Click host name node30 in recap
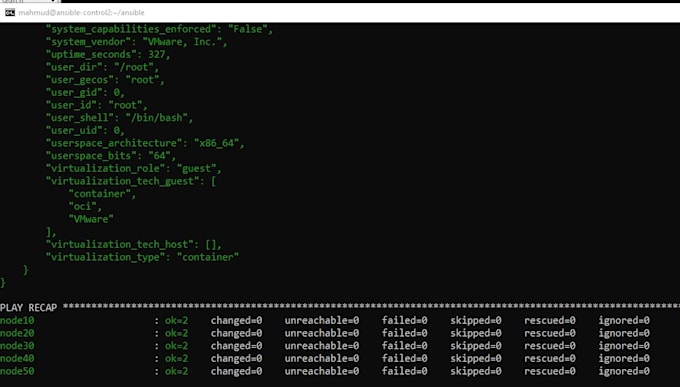The height and width of the screenshot is (387, 680). [x=17, y=345]
